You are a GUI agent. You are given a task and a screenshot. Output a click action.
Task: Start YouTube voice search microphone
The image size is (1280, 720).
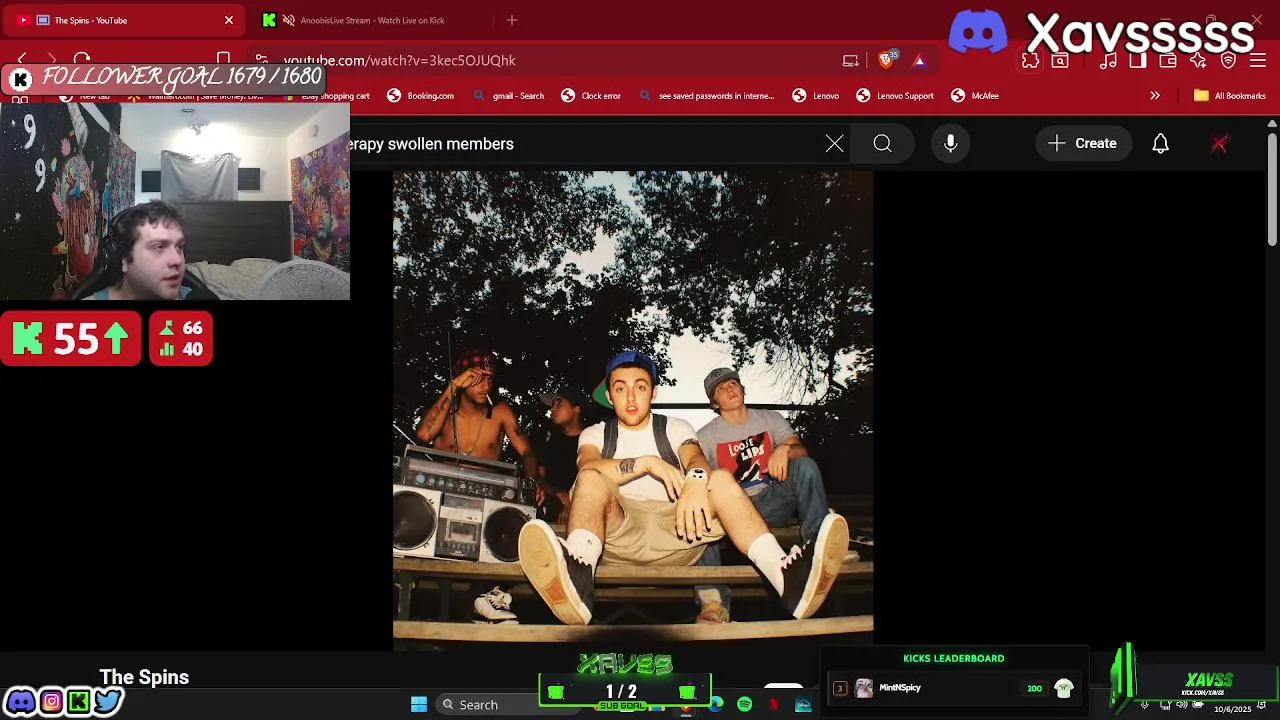point(951,144)
